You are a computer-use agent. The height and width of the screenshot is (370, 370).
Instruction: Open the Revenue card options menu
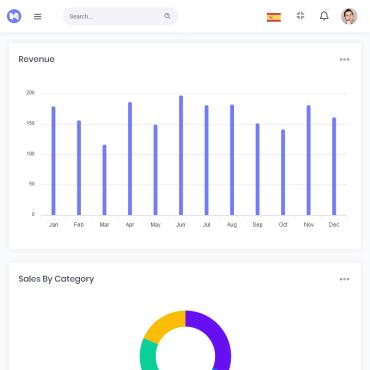(x=344, y=60)
